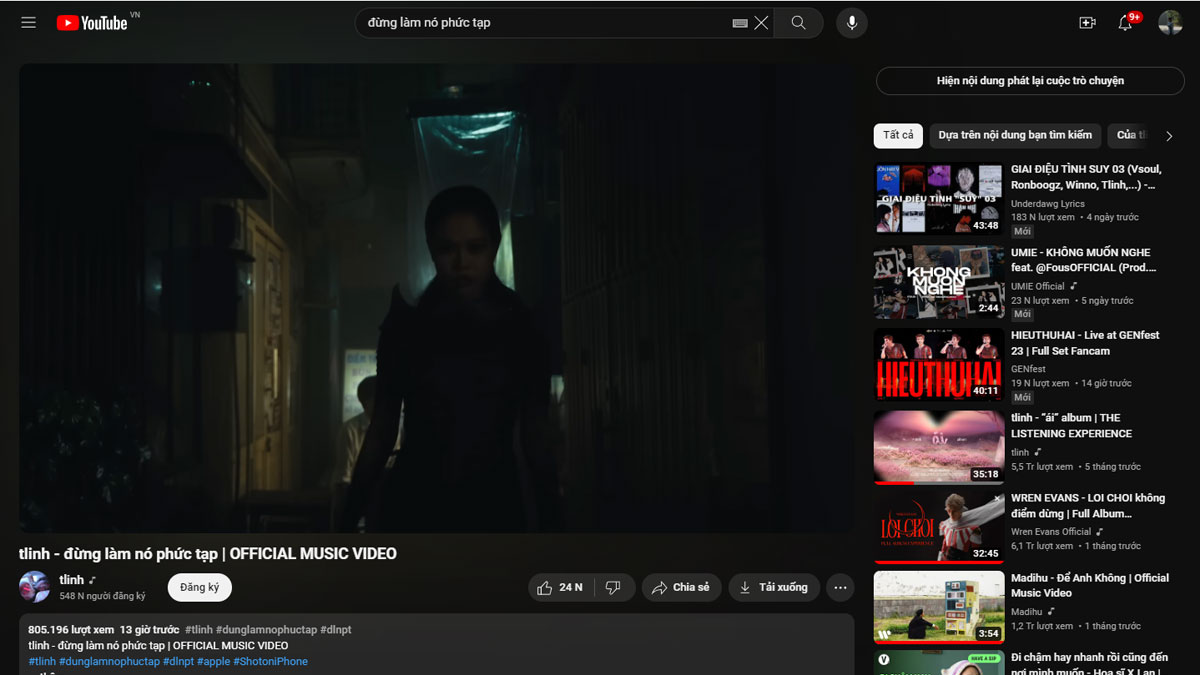Open tlinh ái album thumbnail
The width and height of the screenshot is (1200, 675).
click(x=939, y=448)
